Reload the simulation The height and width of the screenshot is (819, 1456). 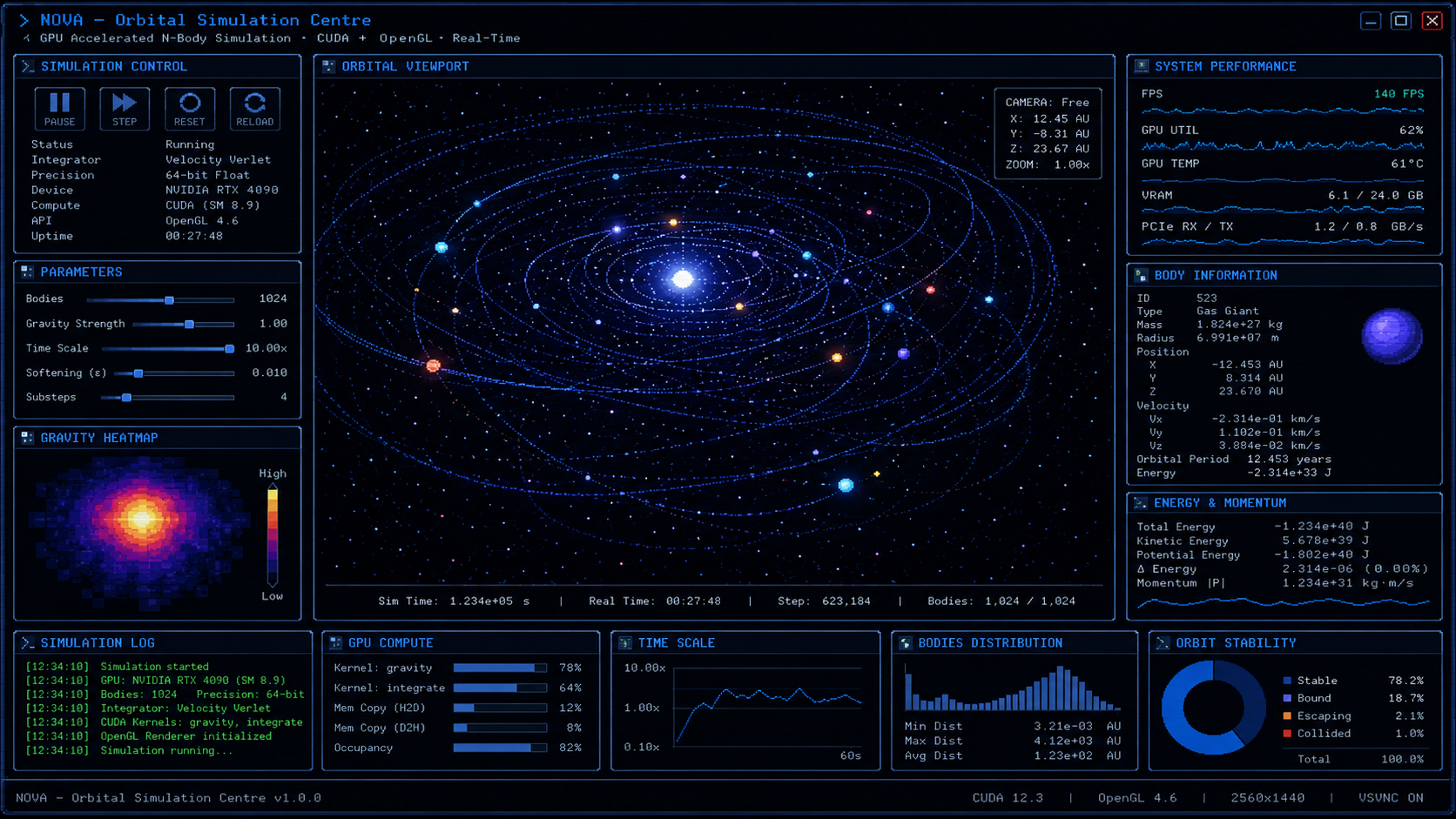point(255,109)
